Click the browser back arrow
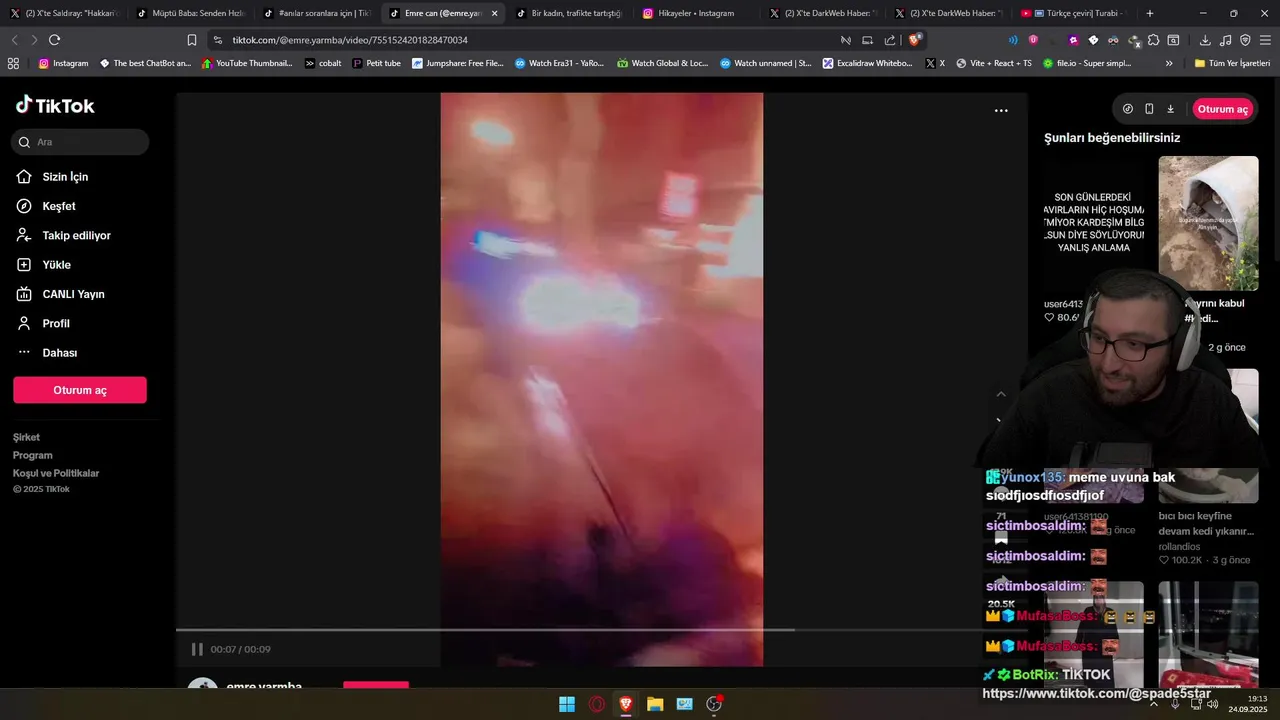 click(x=14, y=40)
